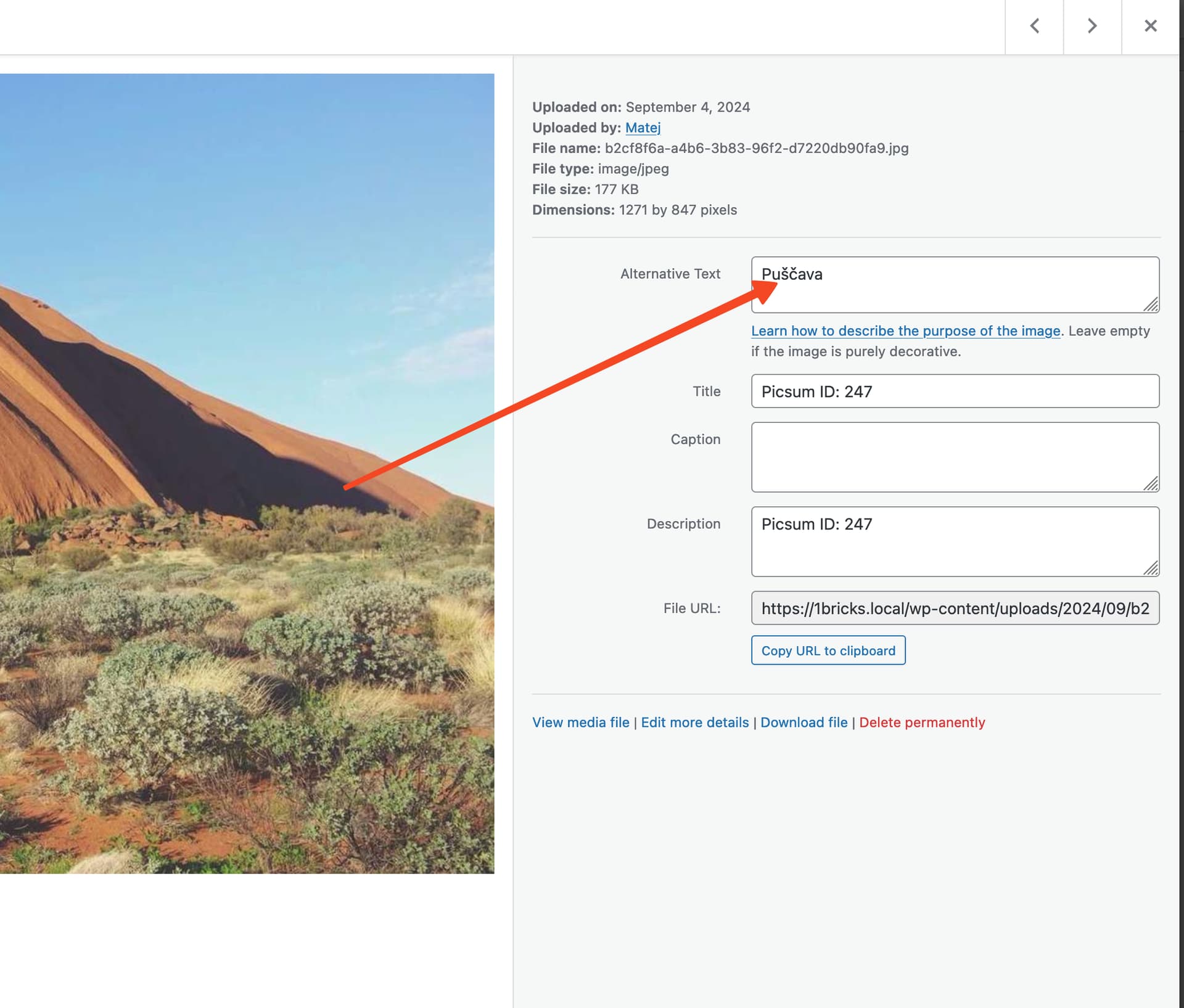This screenshot has width=1184, height=1008.
Task: Copy URL to clipboard button
Action: click(x=828, y=650)
